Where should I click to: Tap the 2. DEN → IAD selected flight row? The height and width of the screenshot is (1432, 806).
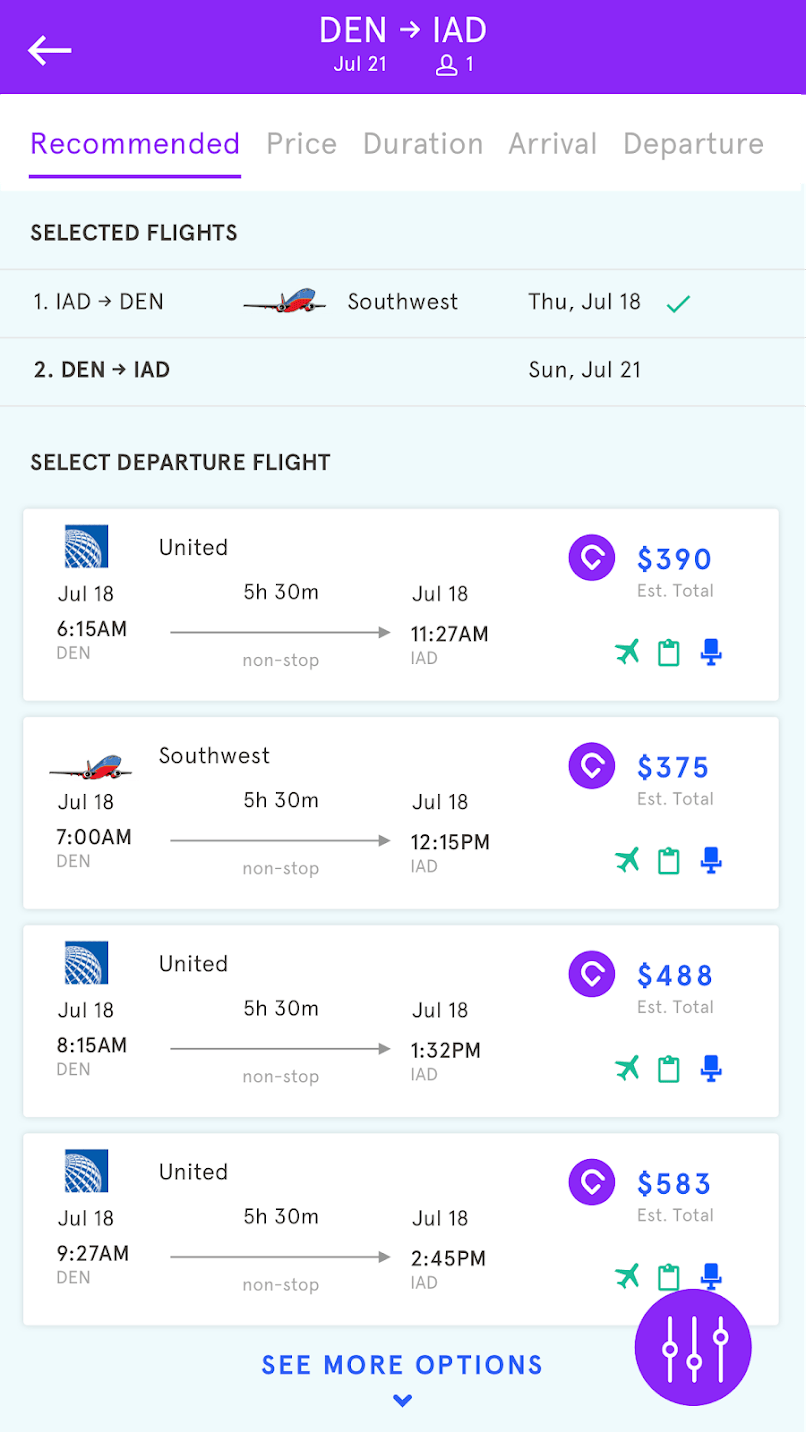(x=400, y=370)
